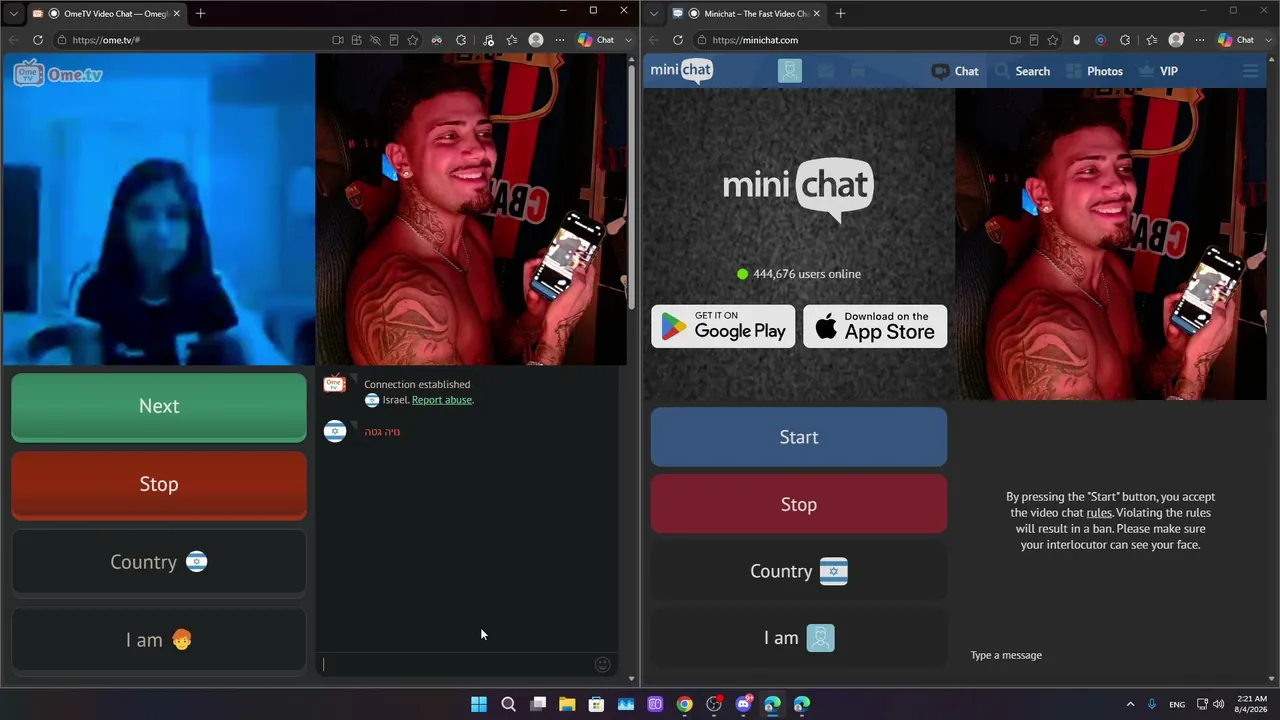Screen dimensions: 1280x720
Task: Open Edge settings and more in the Minichat window
Action: [1200, 40]
